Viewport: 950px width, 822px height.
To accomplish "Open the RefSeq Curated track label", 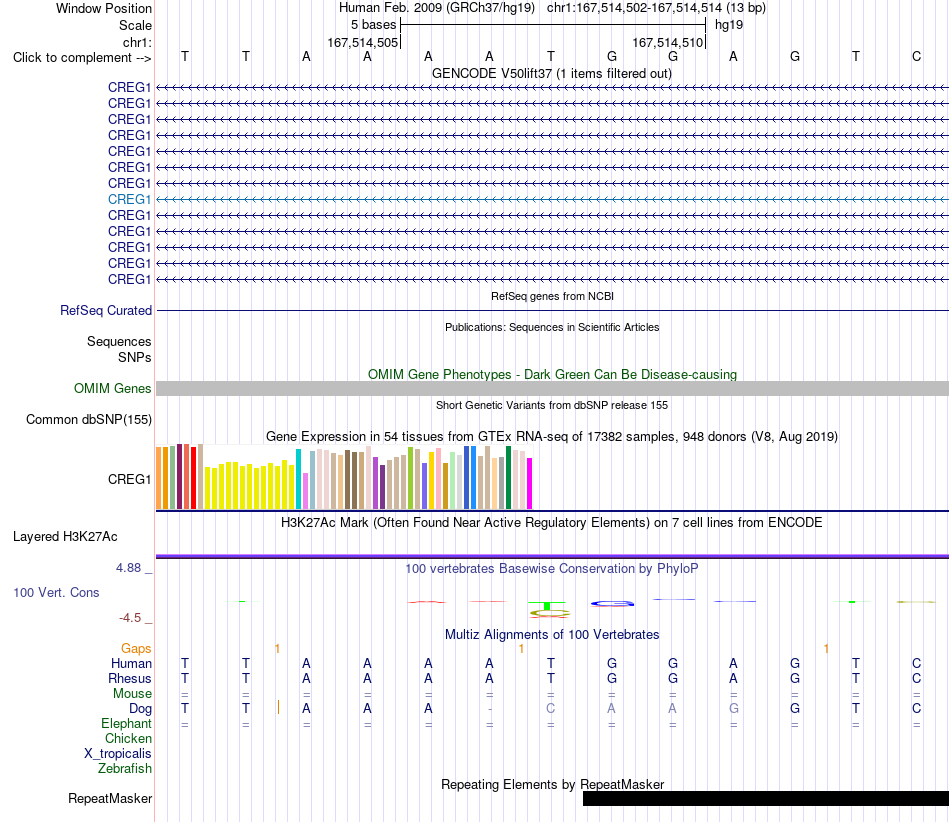I will [x=105, y=310].
